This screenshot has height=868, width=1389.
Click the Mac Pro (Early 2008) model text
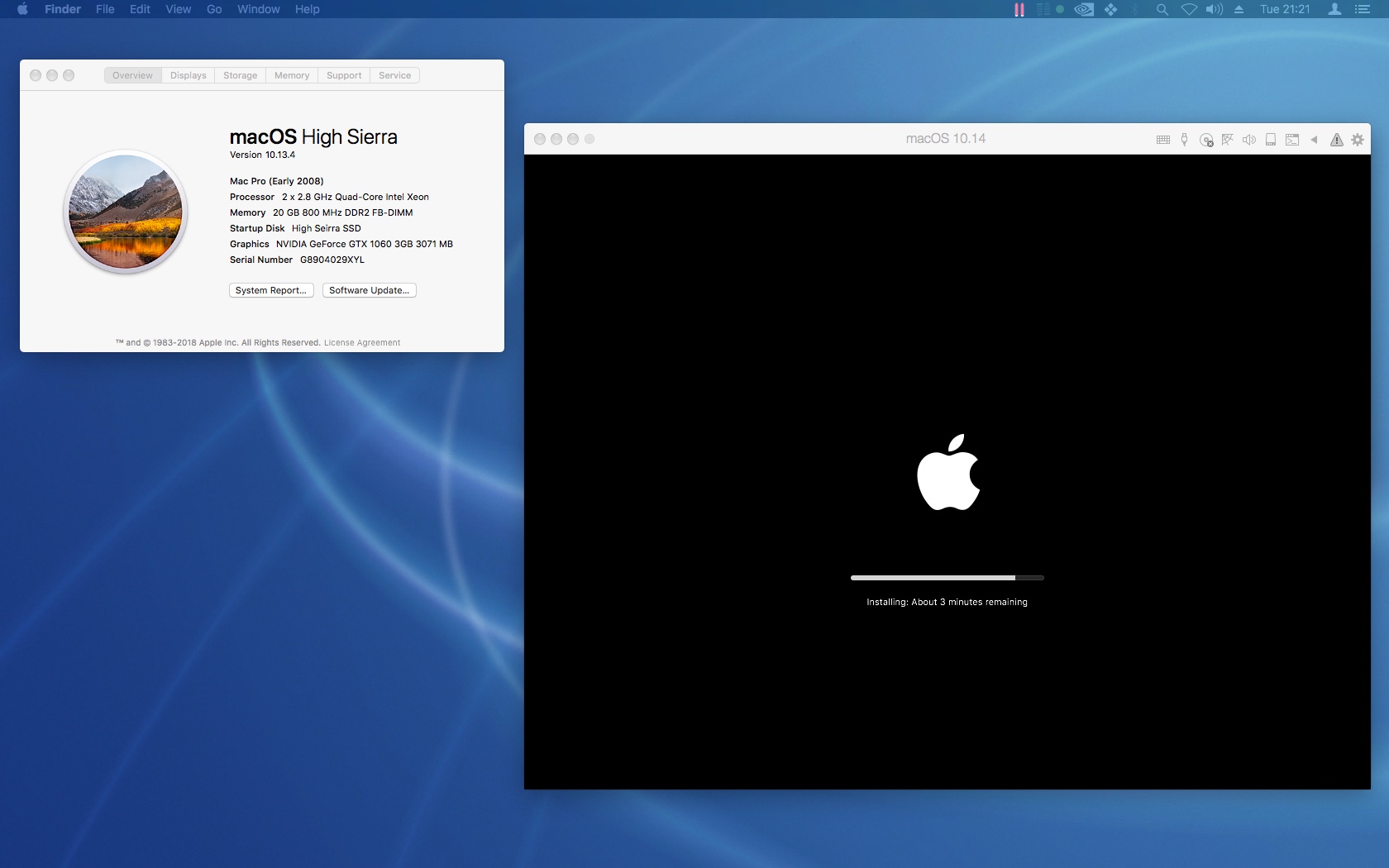click(x=277, y=181)
